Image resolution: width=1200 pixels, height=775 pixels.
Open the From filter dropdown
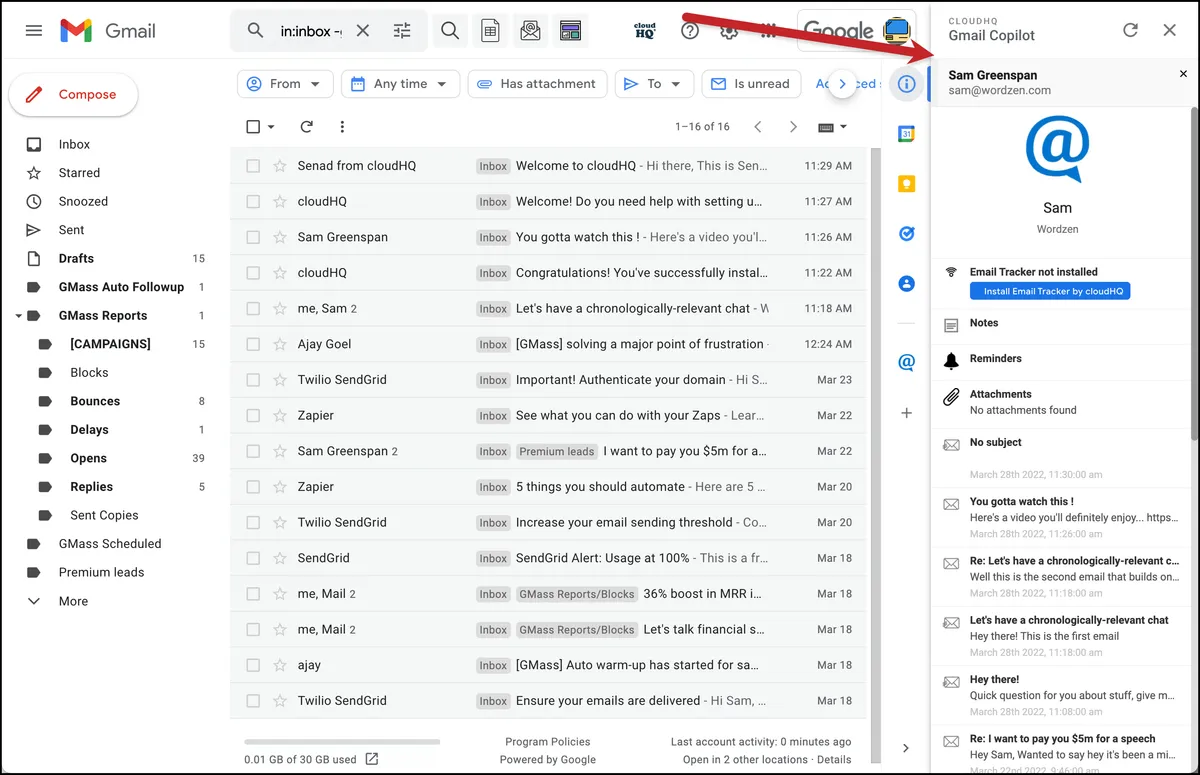pos(285,84)
